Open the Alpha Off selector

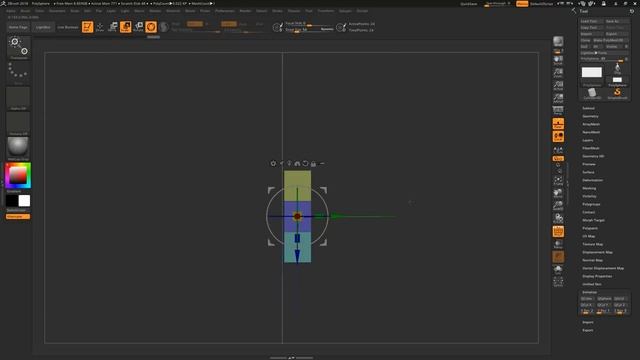18,98
